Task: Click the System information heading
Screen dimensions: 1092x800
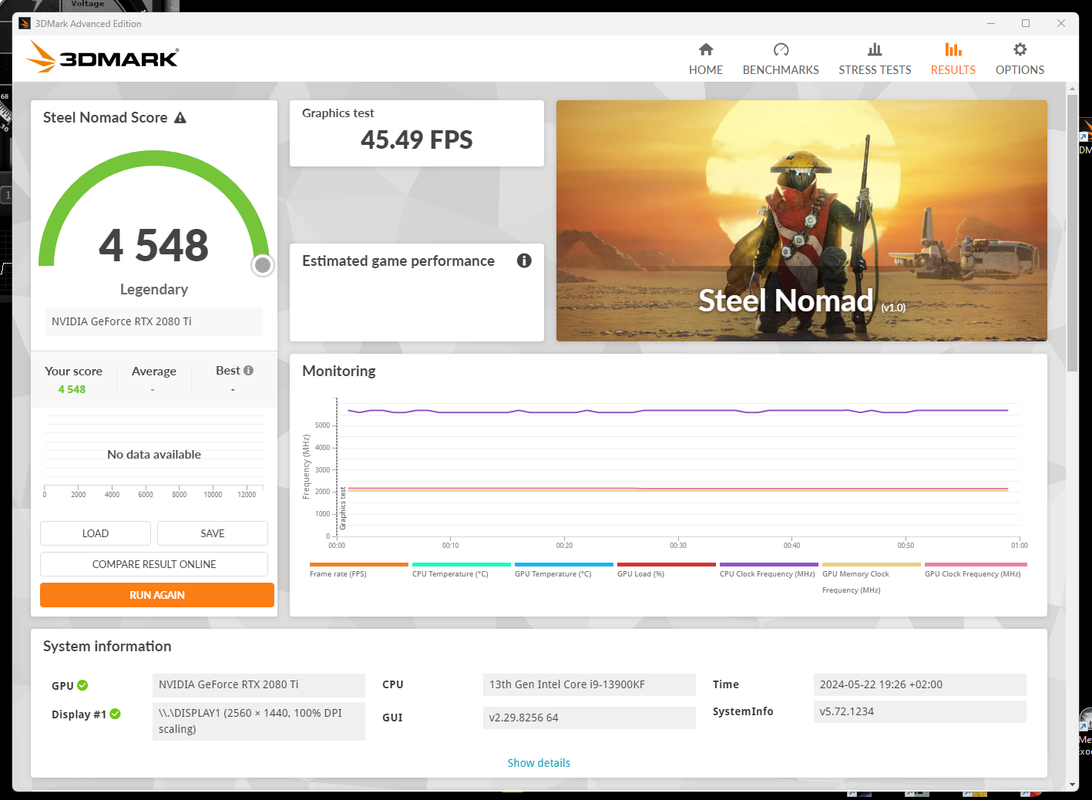Action: [107, 646]
